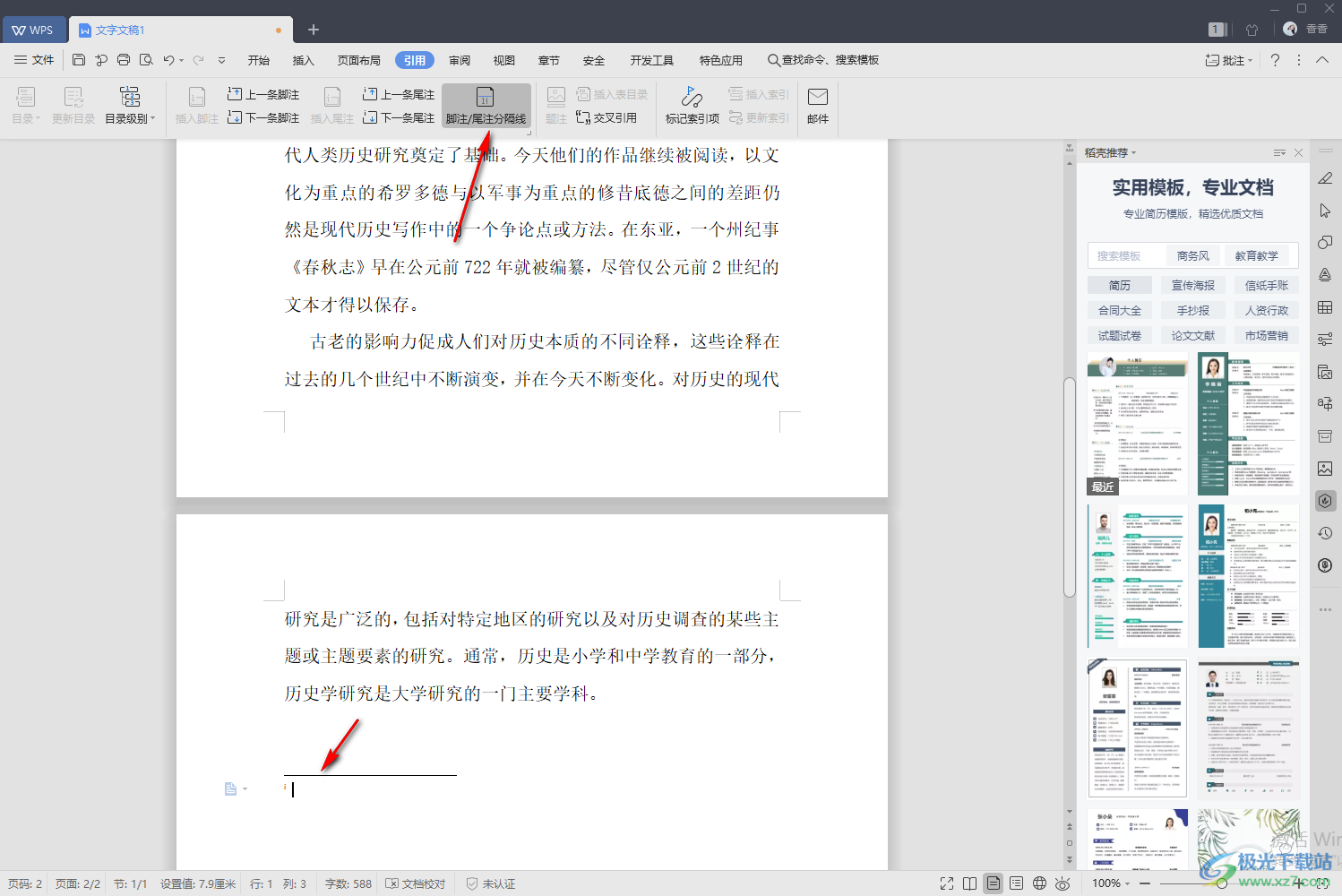Switch to outline view icon
Screen dimensions: 1342x896
tap(1016, 883)
